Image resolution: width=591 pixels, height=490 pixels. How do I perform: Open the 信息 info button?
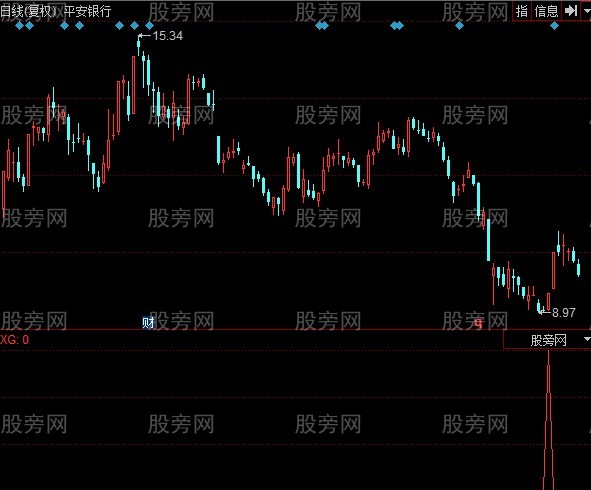tap(546, 11)
